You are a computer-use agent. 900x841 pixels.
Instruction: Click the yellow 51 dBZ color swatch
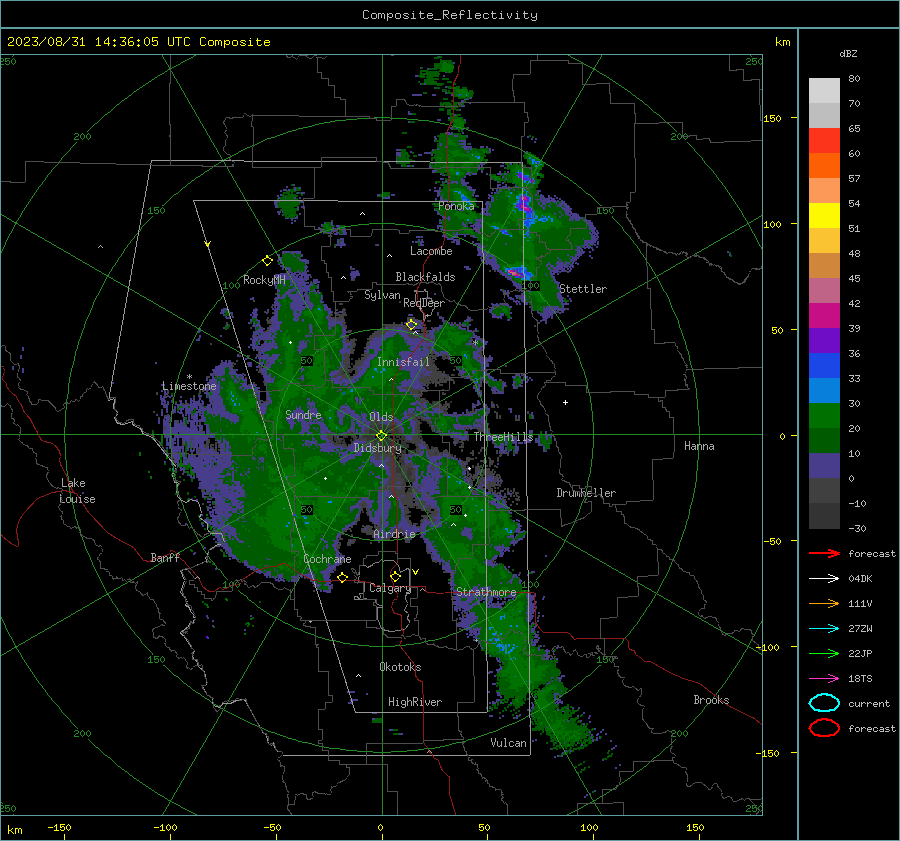(x=824, y=215)
